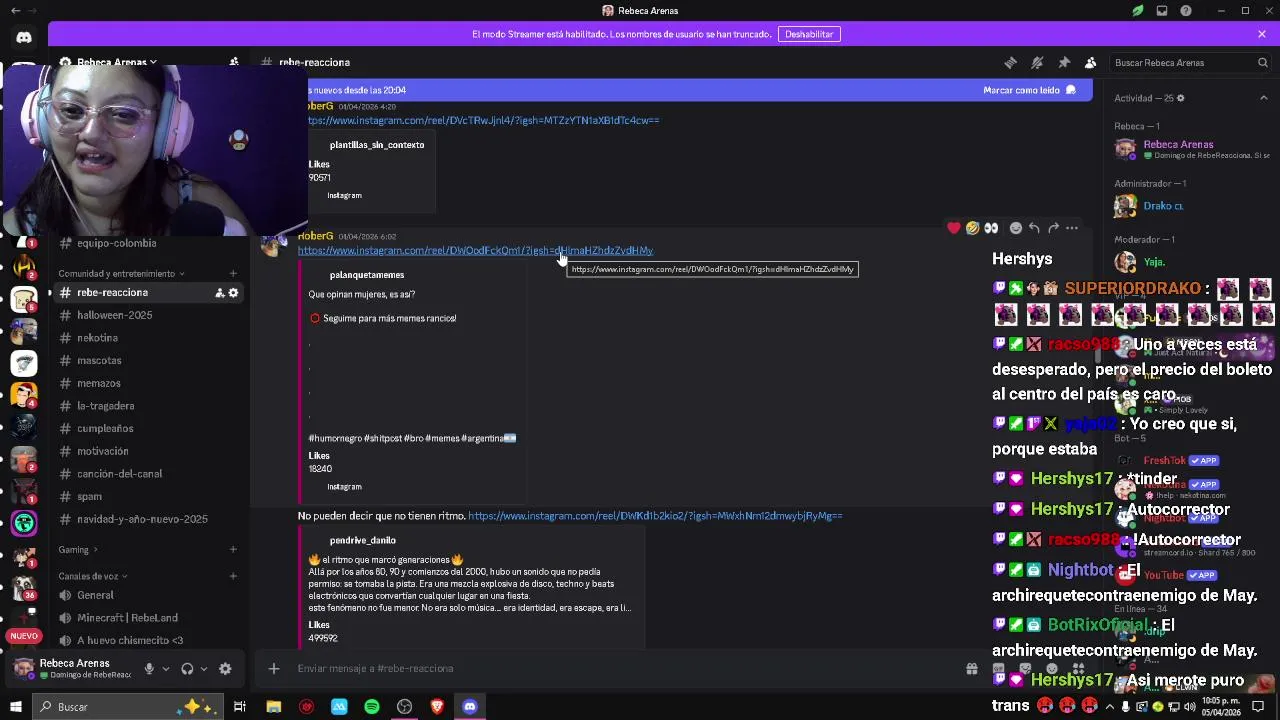Viewport: 1280px width, 720px height.
Task: Open Instagram link DWKd1b2kio2
Action: pos(655,516)
